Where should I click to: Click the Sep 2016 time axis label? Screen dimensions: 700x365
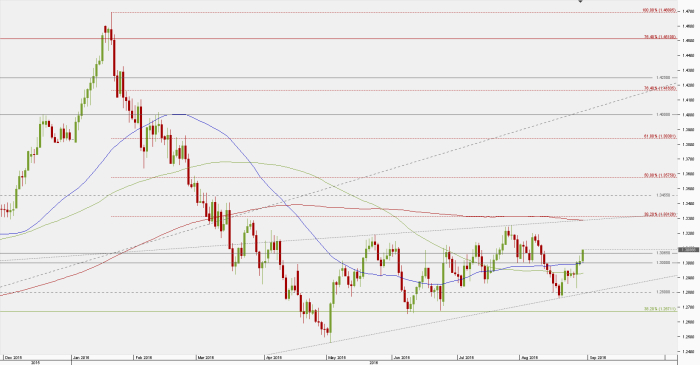click(597, 357)
